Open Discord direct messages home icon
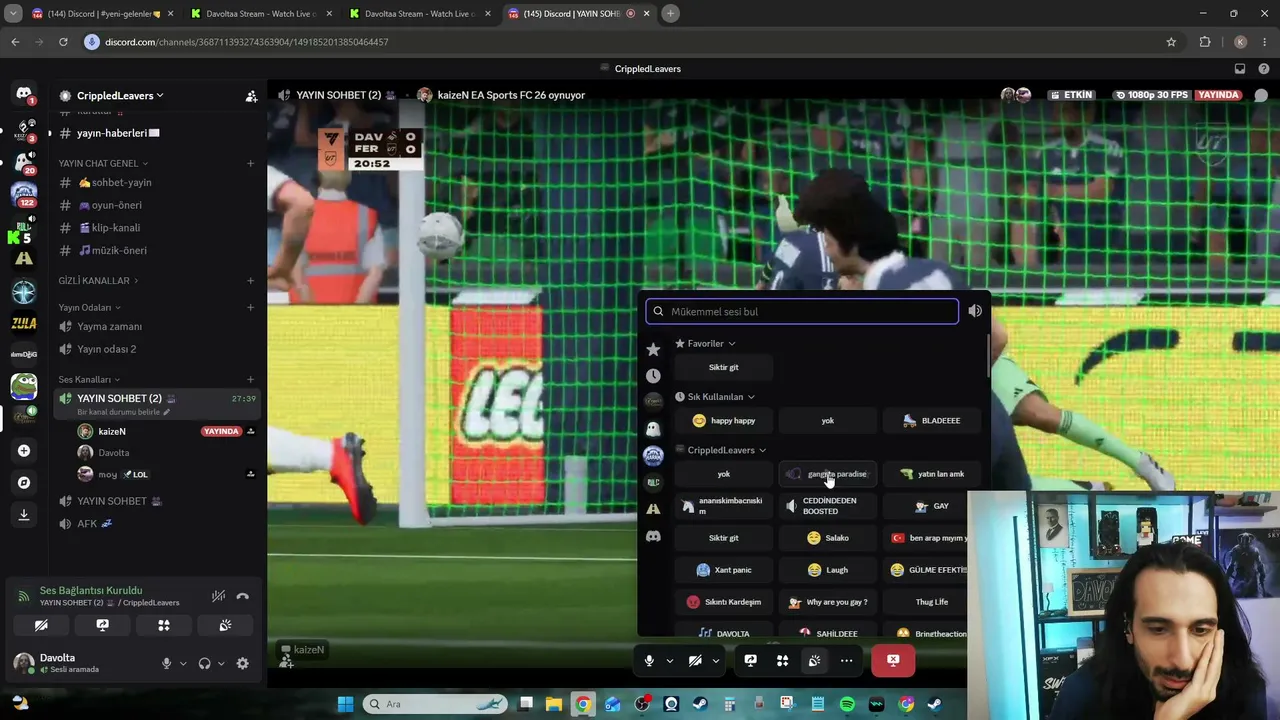The width and height of the screenshot is (1280, 720). point(24,93)
